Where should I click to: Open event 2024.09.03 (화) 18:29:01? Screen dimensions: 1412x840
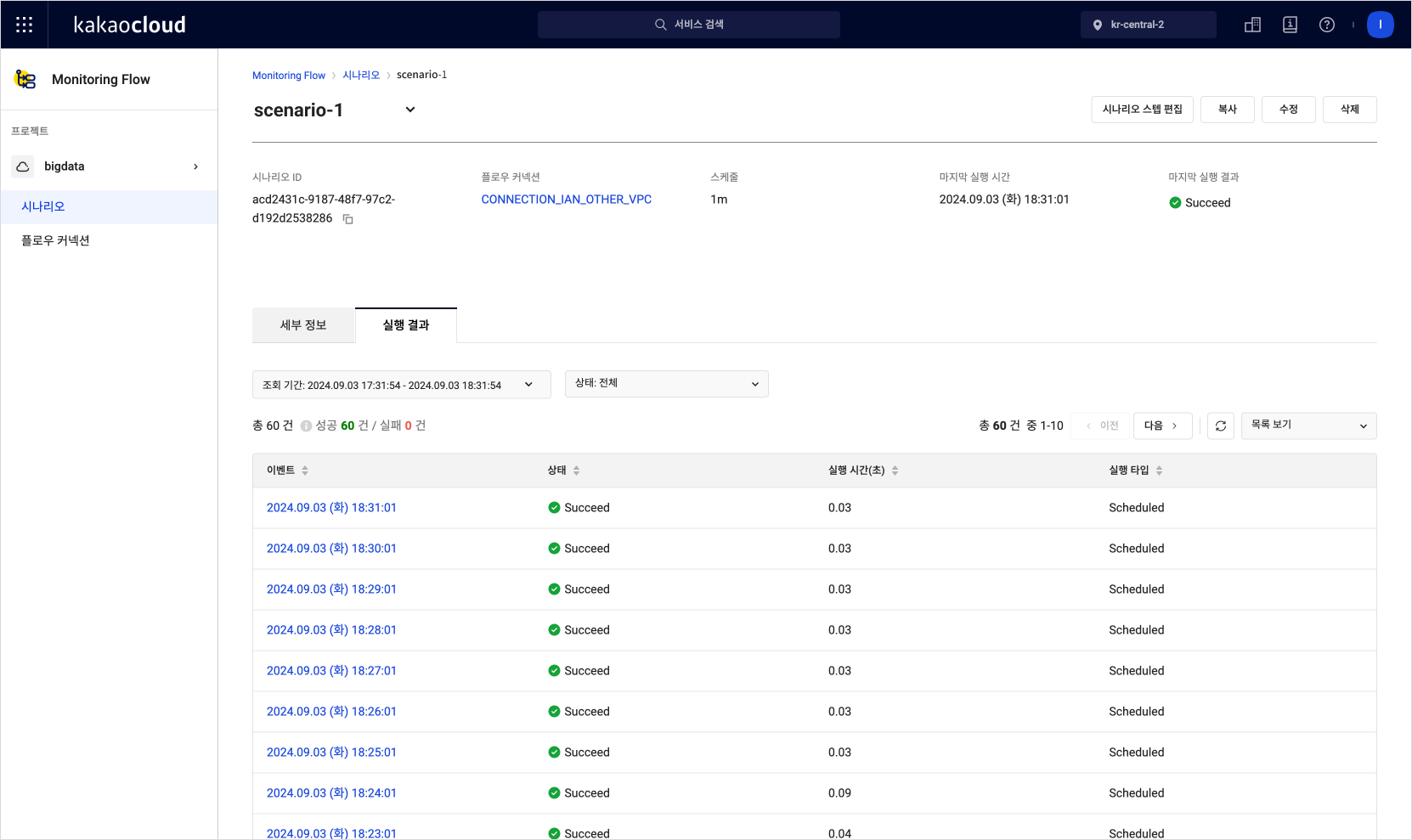pyautogui.click(x=331, y=589)
